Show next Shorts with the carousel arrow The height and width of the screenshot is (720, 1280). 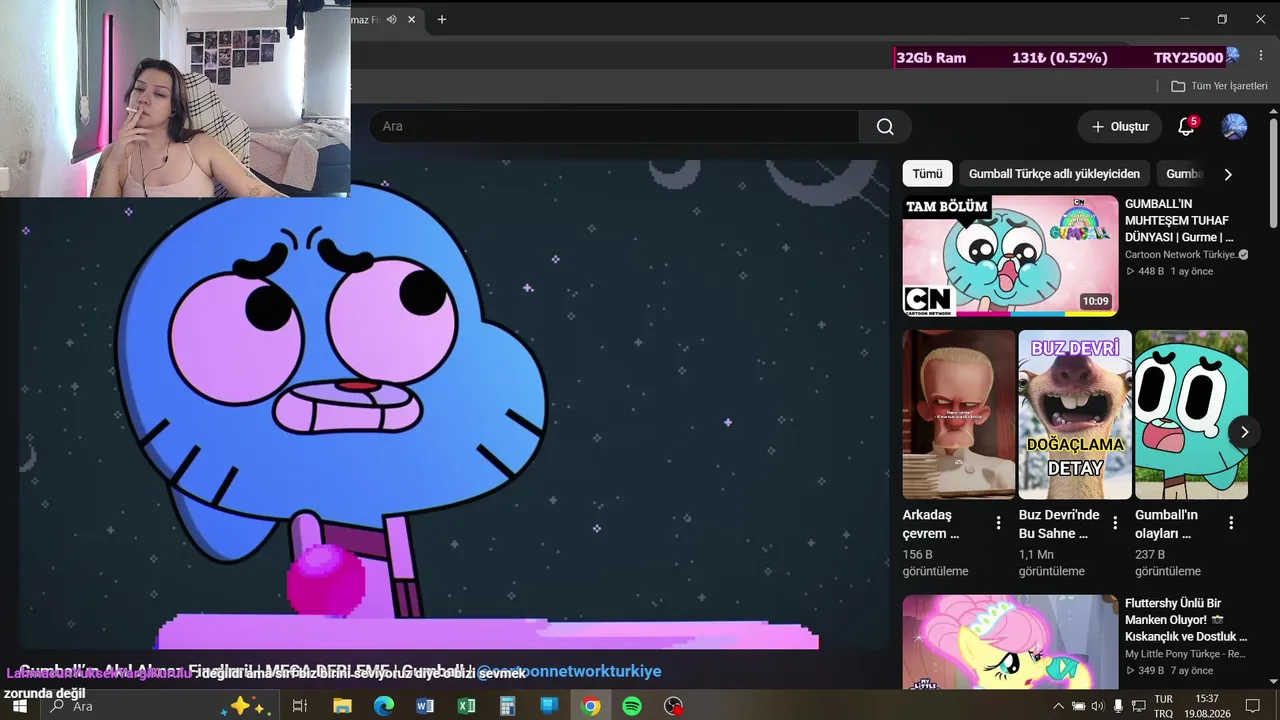1244,432
